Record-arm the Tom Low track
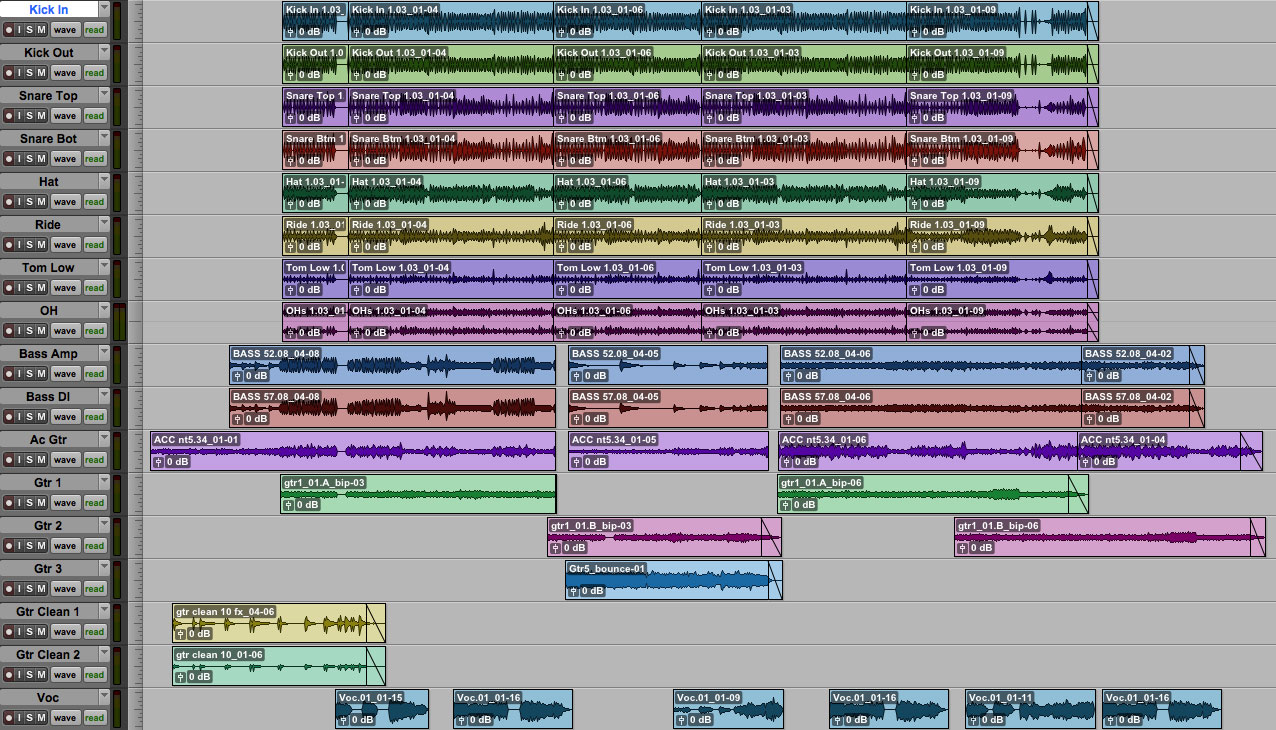This screenshot has height=730, width=1276. click(x=9, y=287)
